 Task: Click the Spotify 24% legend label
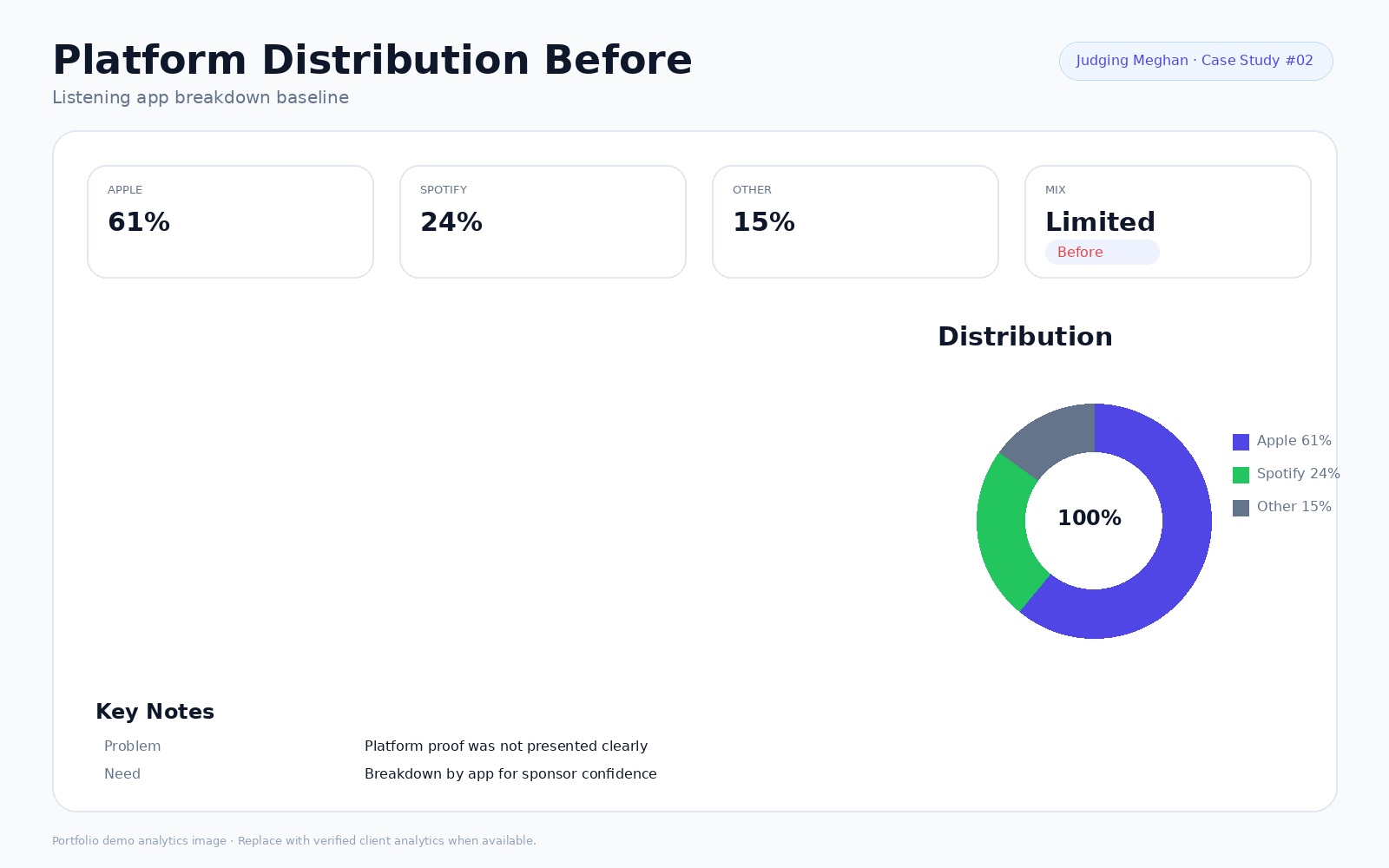click(1298, 474)
